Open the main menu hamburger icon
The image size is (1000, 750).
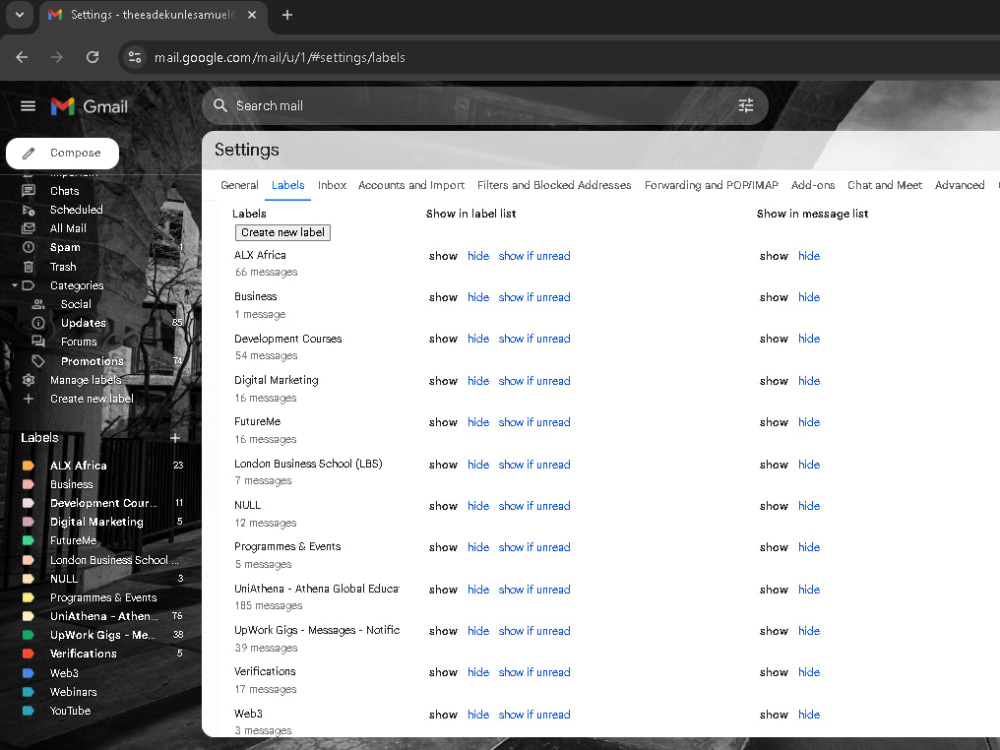point(28,106)
